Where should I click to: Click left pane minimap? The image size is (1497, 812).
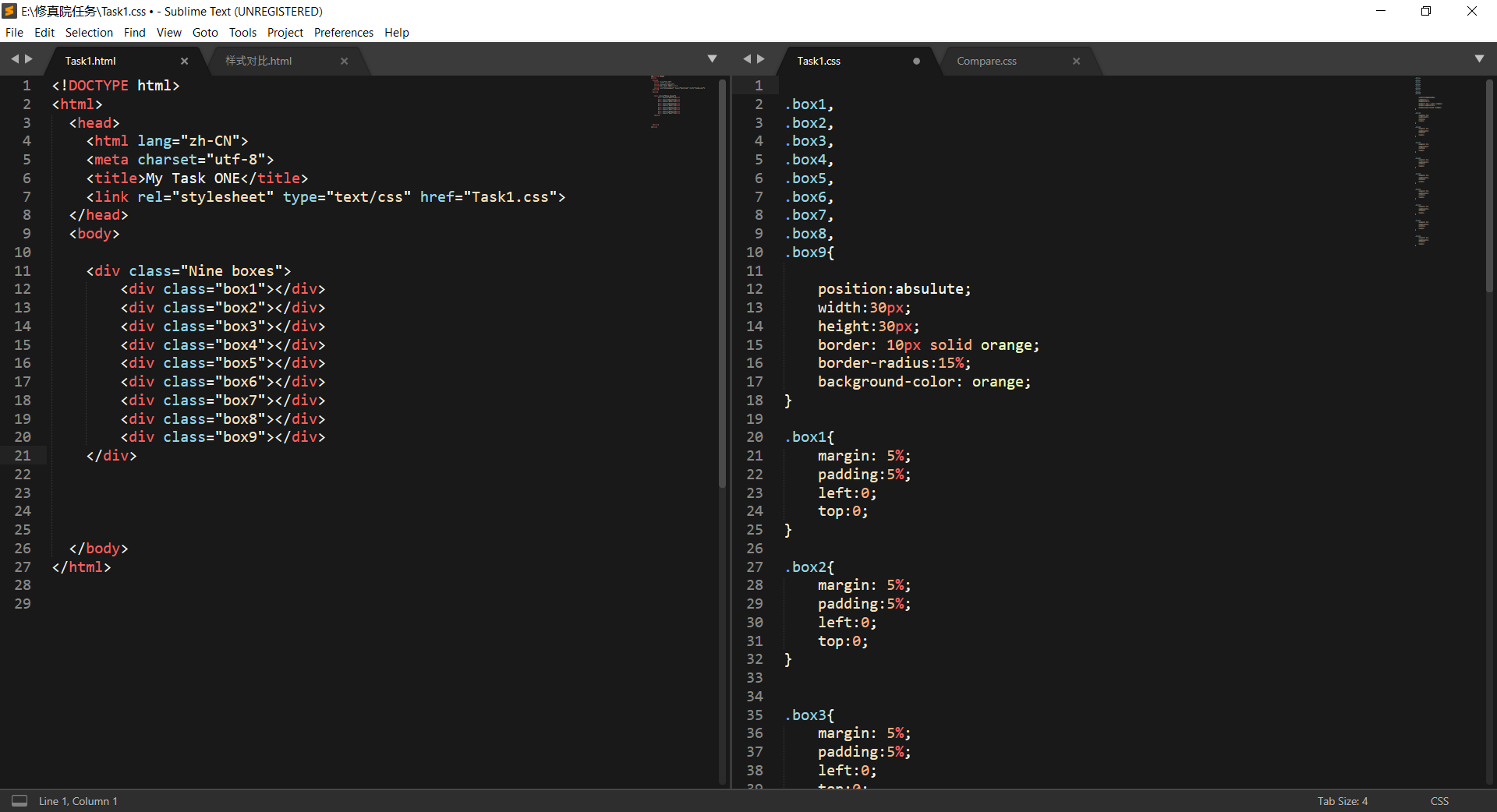click(x=678, y=101)
